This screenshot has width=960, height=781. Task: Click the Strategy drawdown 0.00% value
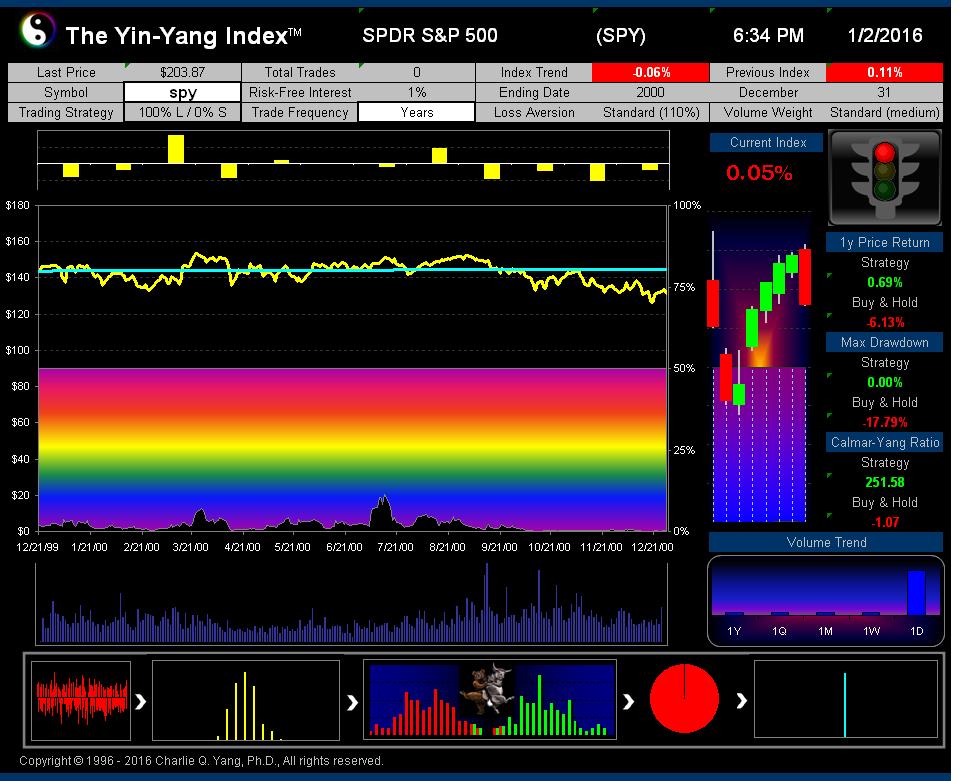point(885,383)
